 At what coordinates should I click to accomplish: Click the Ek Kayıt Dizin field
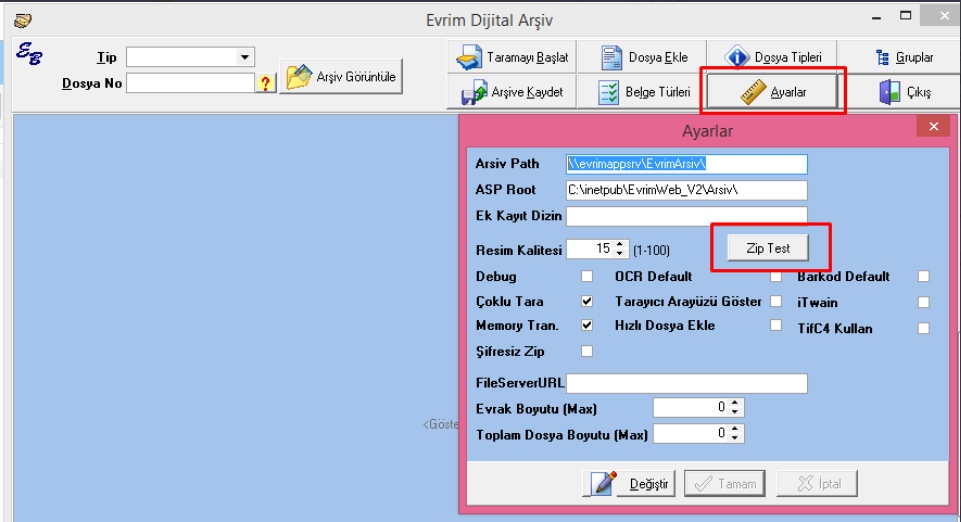click(686, 216)
